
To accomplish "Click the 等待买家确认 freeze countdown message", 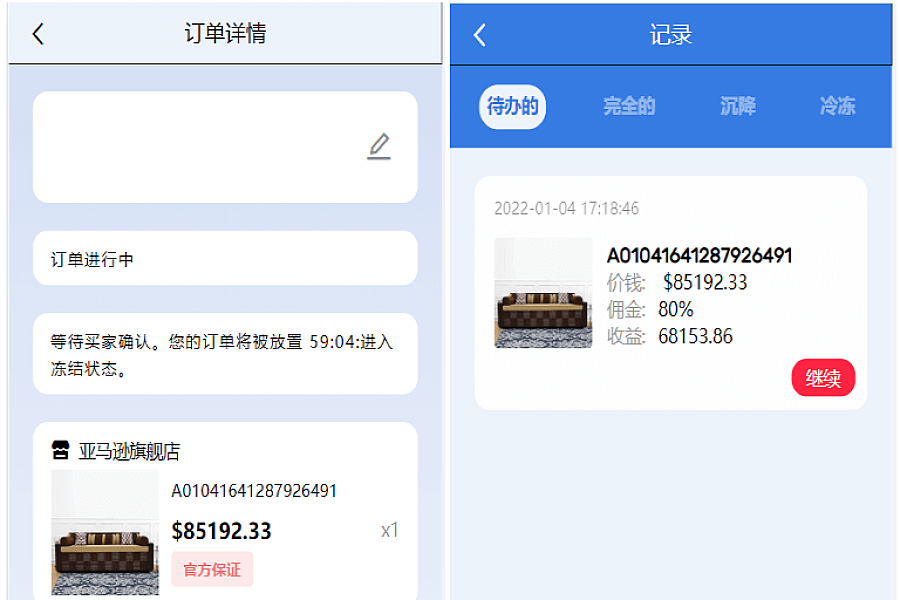I will [x=222, y=355].
